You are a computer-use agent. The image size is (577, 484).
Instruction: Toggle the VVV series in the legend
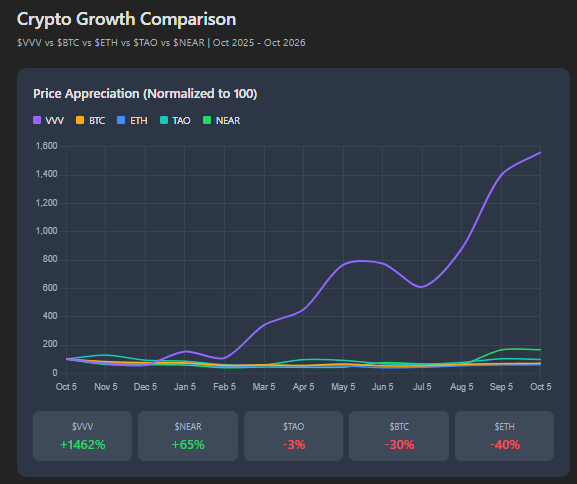(49, 120)
